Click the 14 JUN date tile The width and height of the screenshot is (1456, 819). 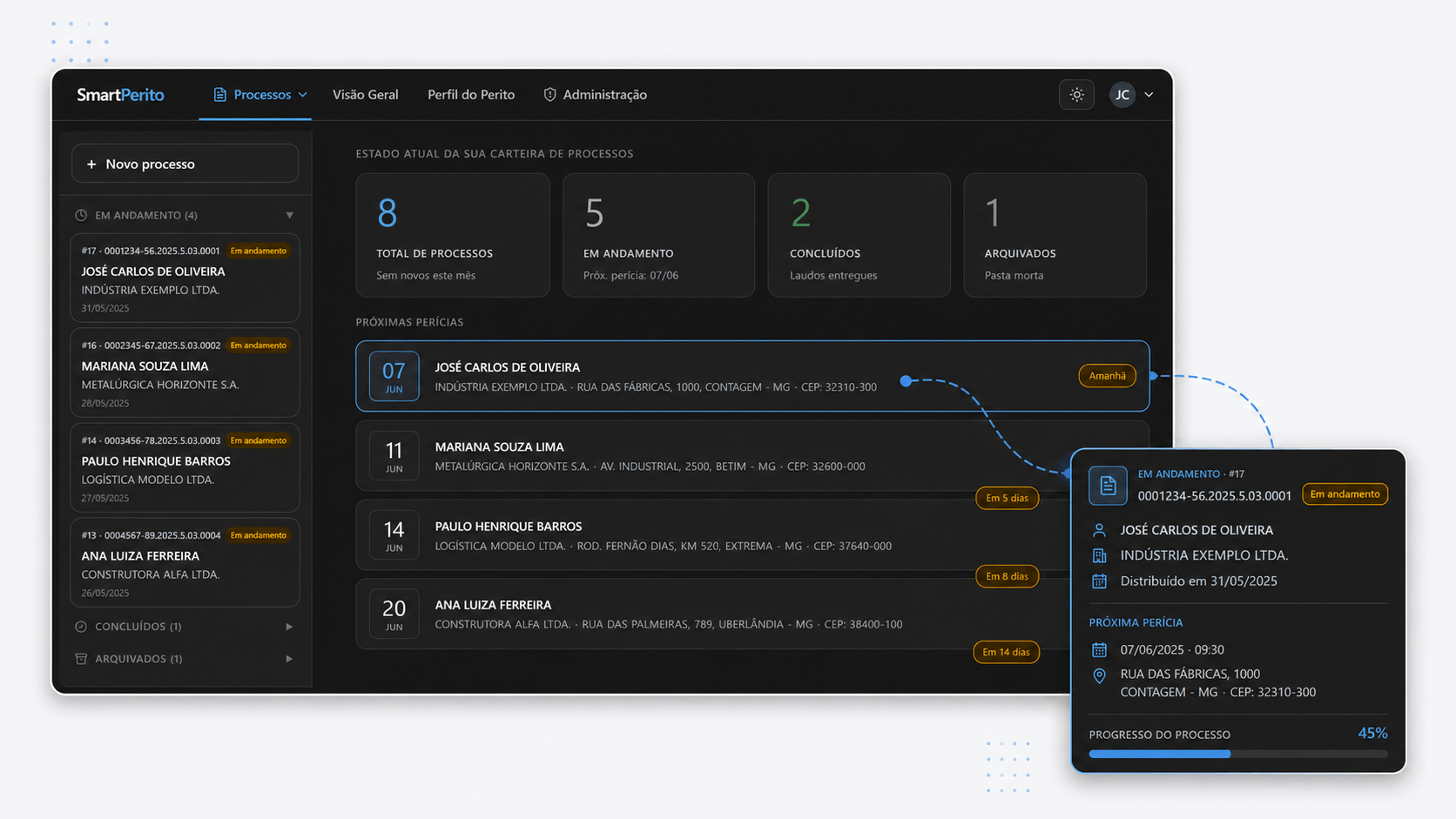tap(394, 534)
